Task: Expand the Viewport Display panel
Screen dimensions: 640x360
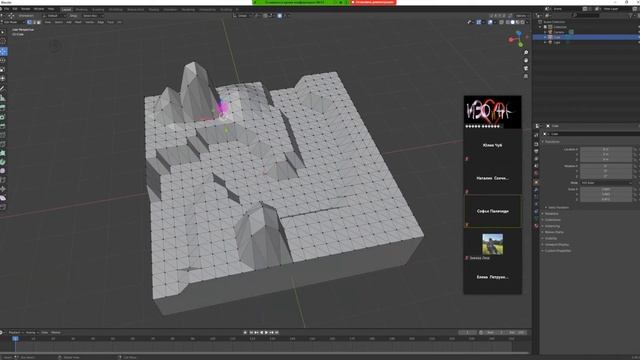Action: [556, 244]
